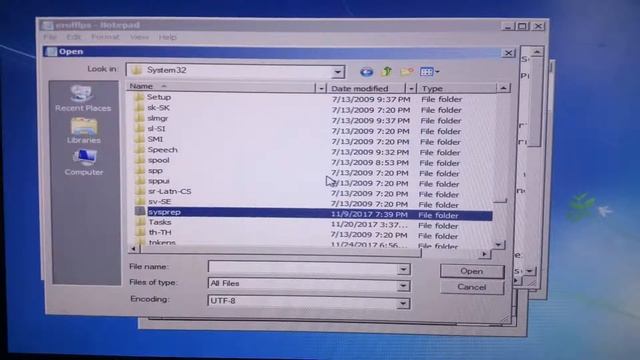
Task: Click the folder icon beside Setup
Action: point(139,97)
